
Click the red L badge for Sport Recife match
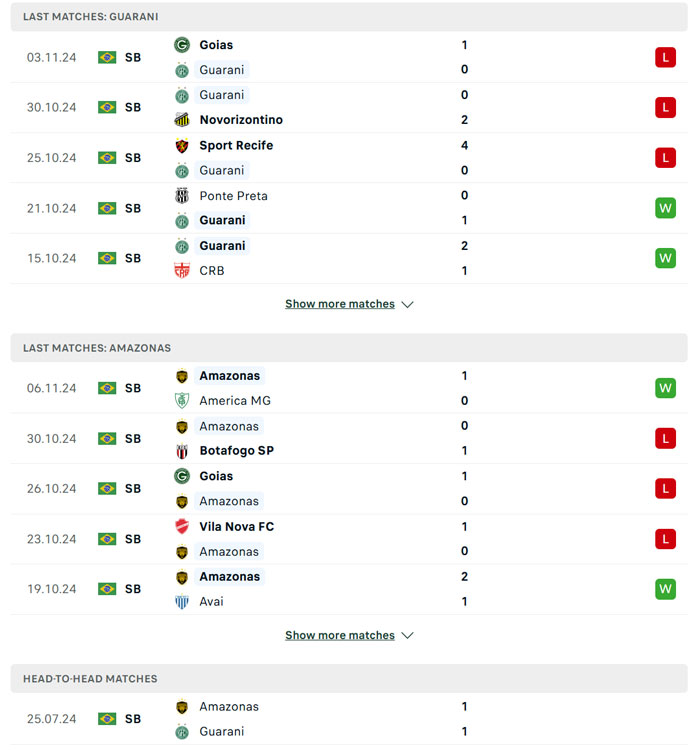point(665,158)
